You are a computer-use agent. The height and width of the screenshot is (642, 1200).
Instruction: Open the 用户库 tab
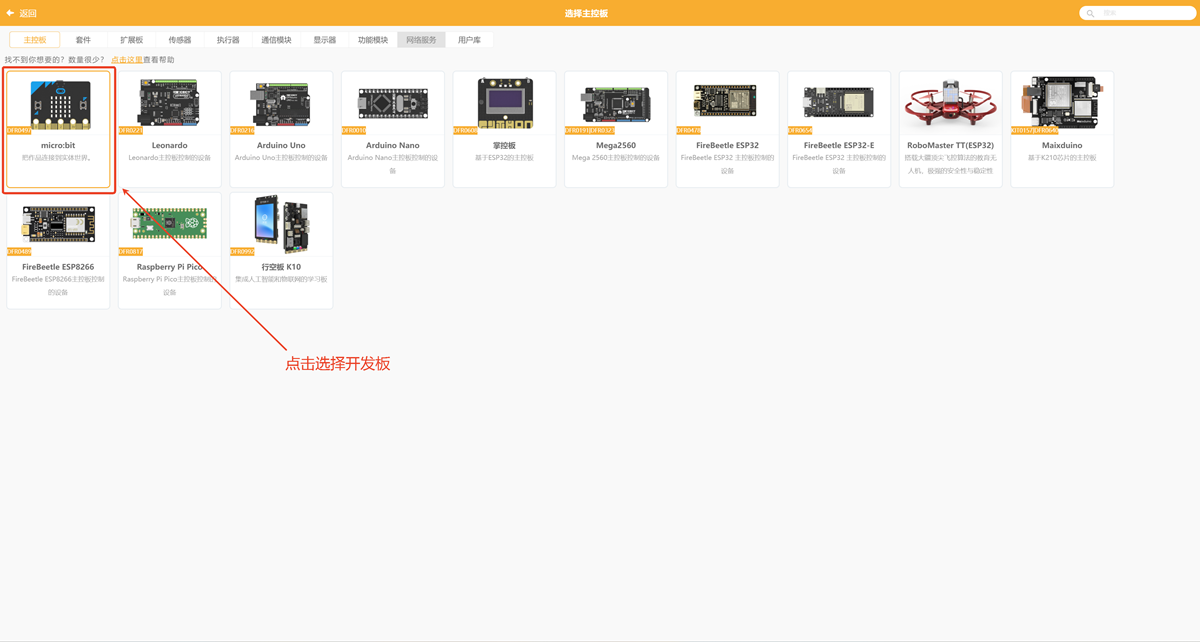tap(469, 40)
